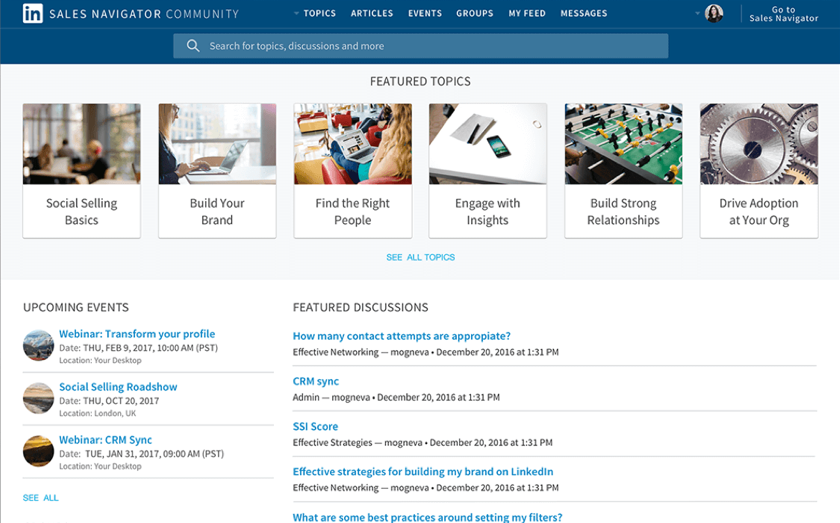Open the Engage with Insights topic image
Image resolution: width=840 pixels, height=523 pixels.
pos(488,144)
